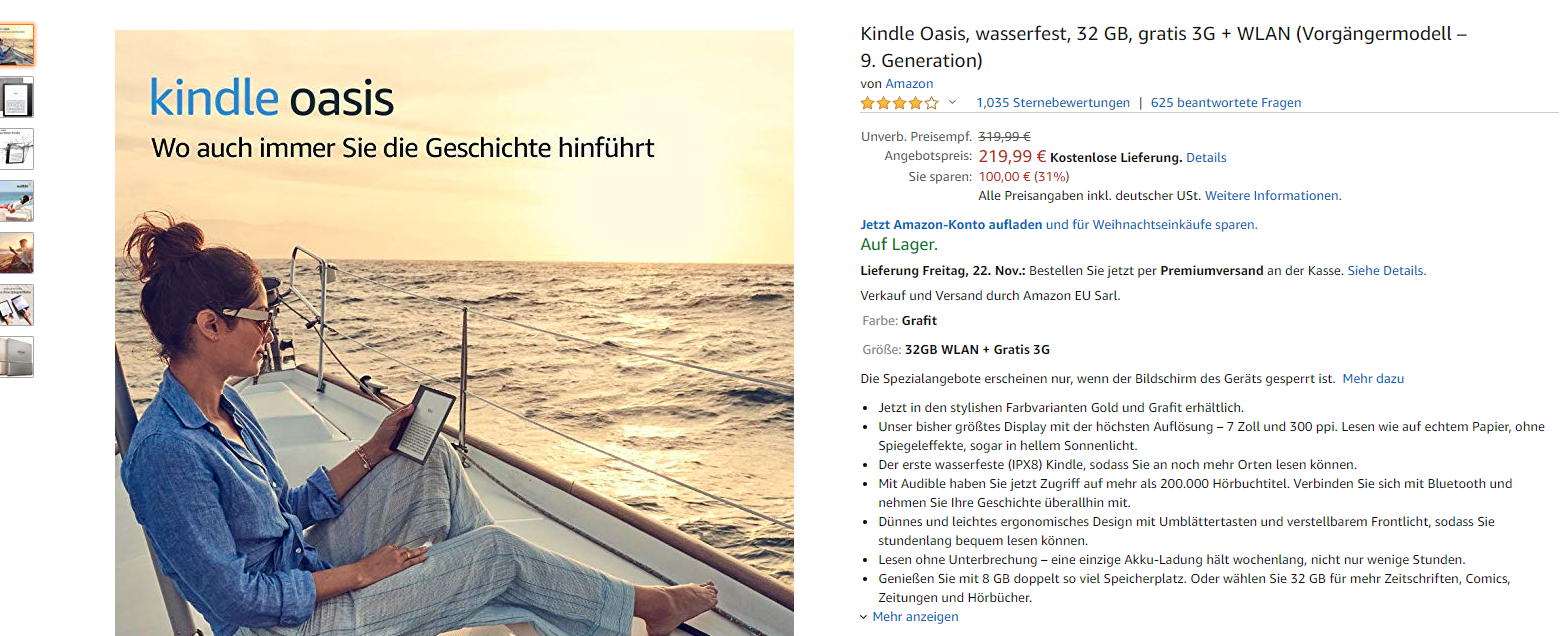Show the last thumbnail of Kindle back
The width and height of the screenshot is (1566, 636).
tap(16, 357)
